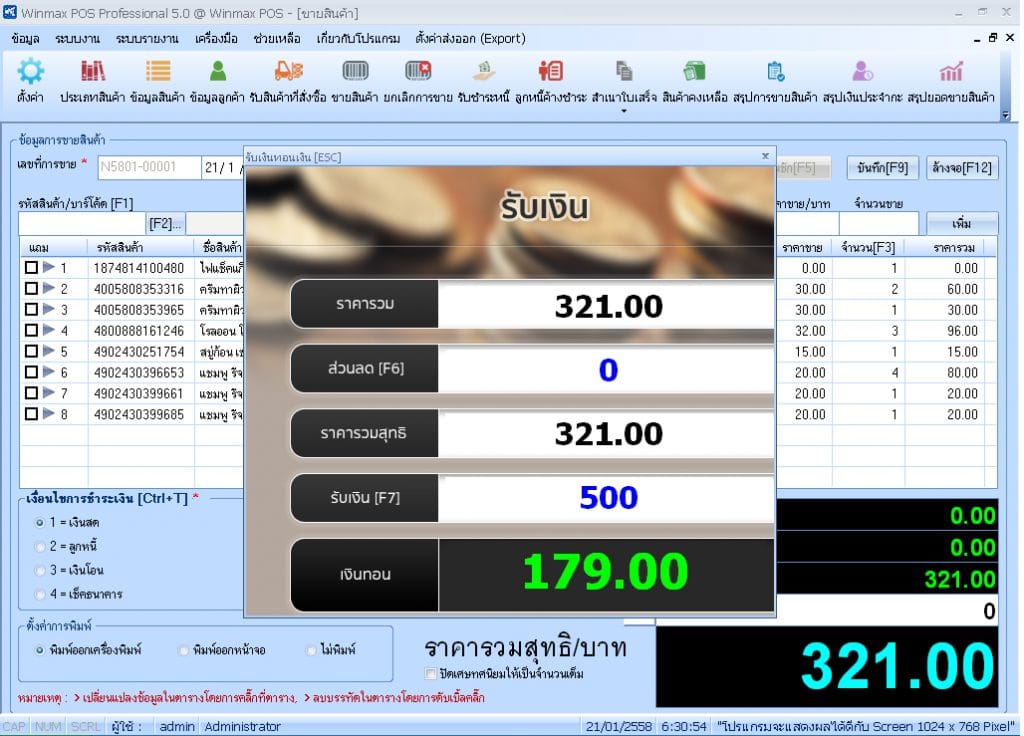
Task: Click row 8 arrow icon in item table
Action: (x=48, y=413)
